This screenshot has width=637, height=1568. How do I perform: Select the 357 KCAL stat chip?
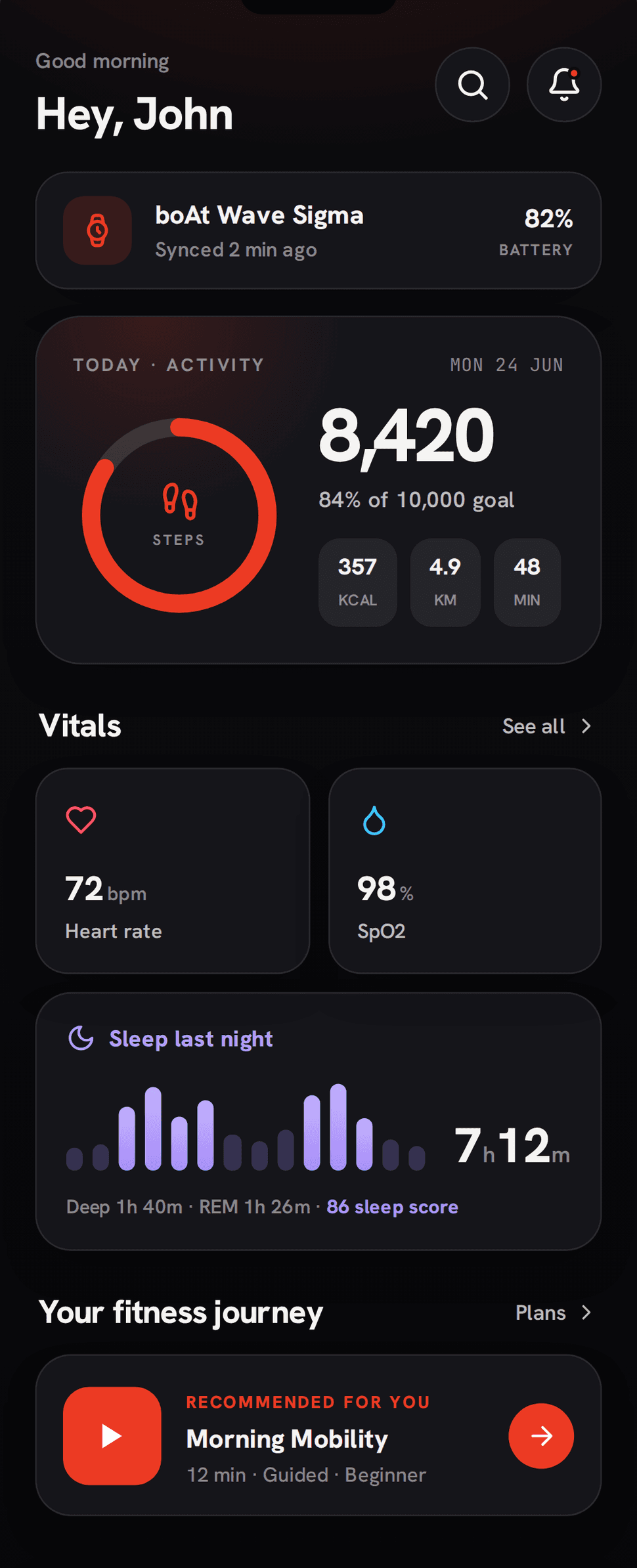click(x=357, y=582)
